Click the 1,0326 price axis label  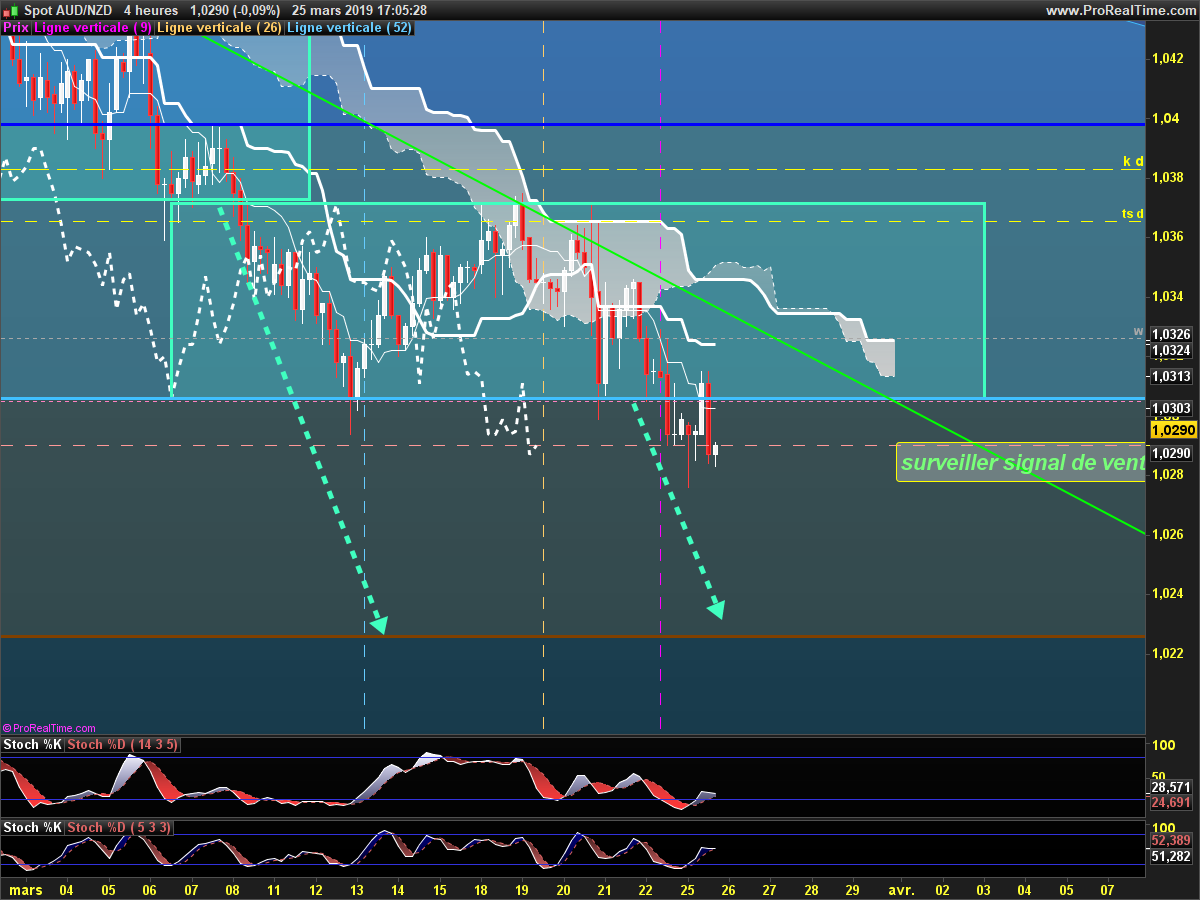pyautogui.click(x=1172, y=335)
